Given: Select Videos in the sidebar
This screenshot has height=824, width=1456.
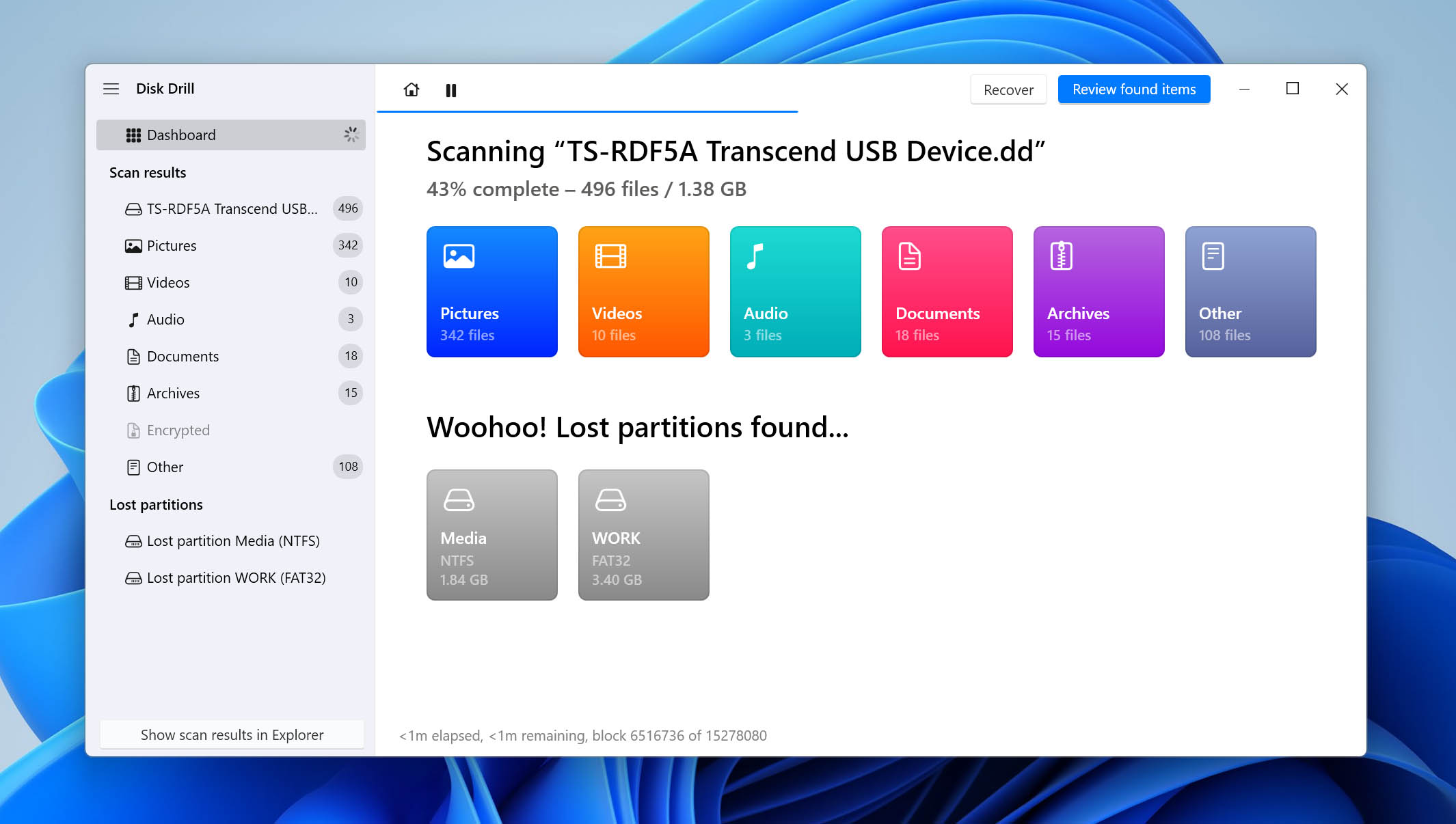Looking at the screenshot, I should coord(231,282).
